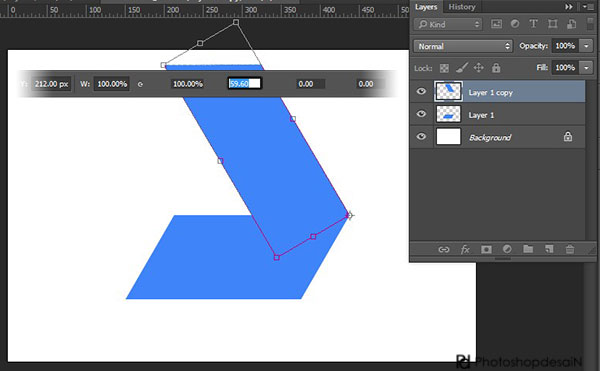The width and height of the screenshot is (600, 371).
Task: Open the Opacity slider arrow
Action: click(x=586, y=46)
